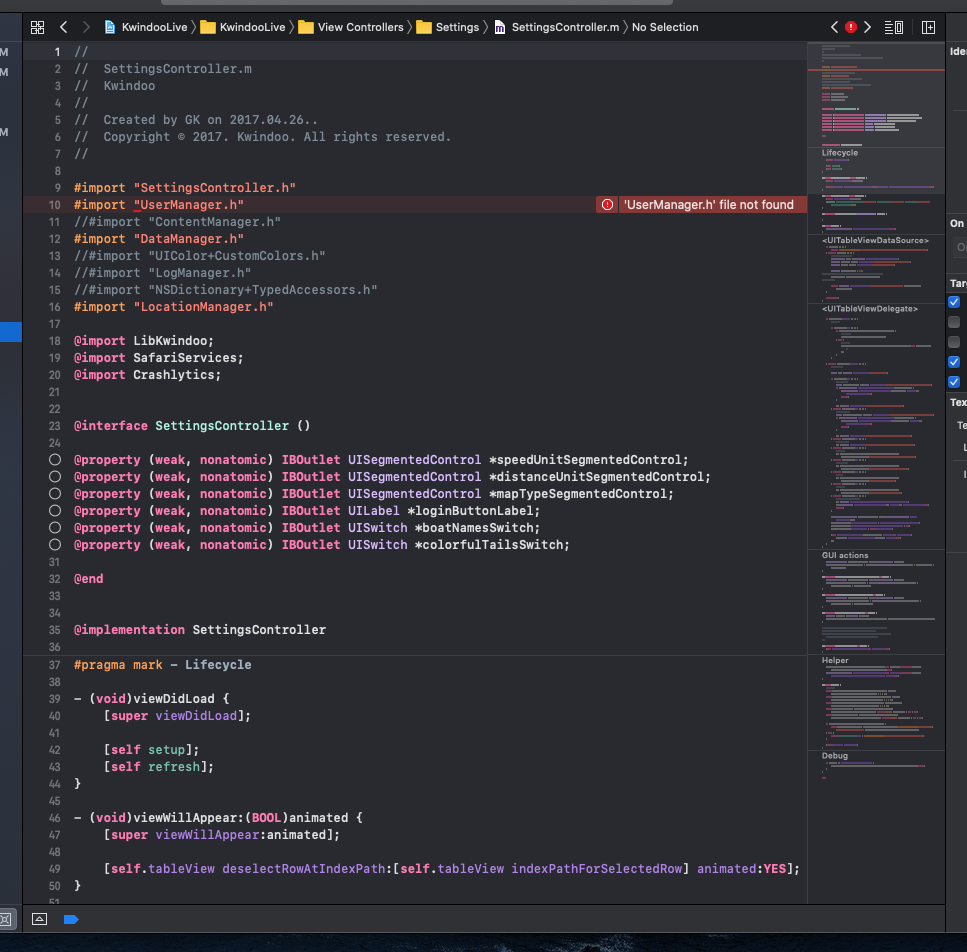Jump to Helper section in minimap
Image resolution: width=967 pixels, height=952 pixels.
[835, 660]
